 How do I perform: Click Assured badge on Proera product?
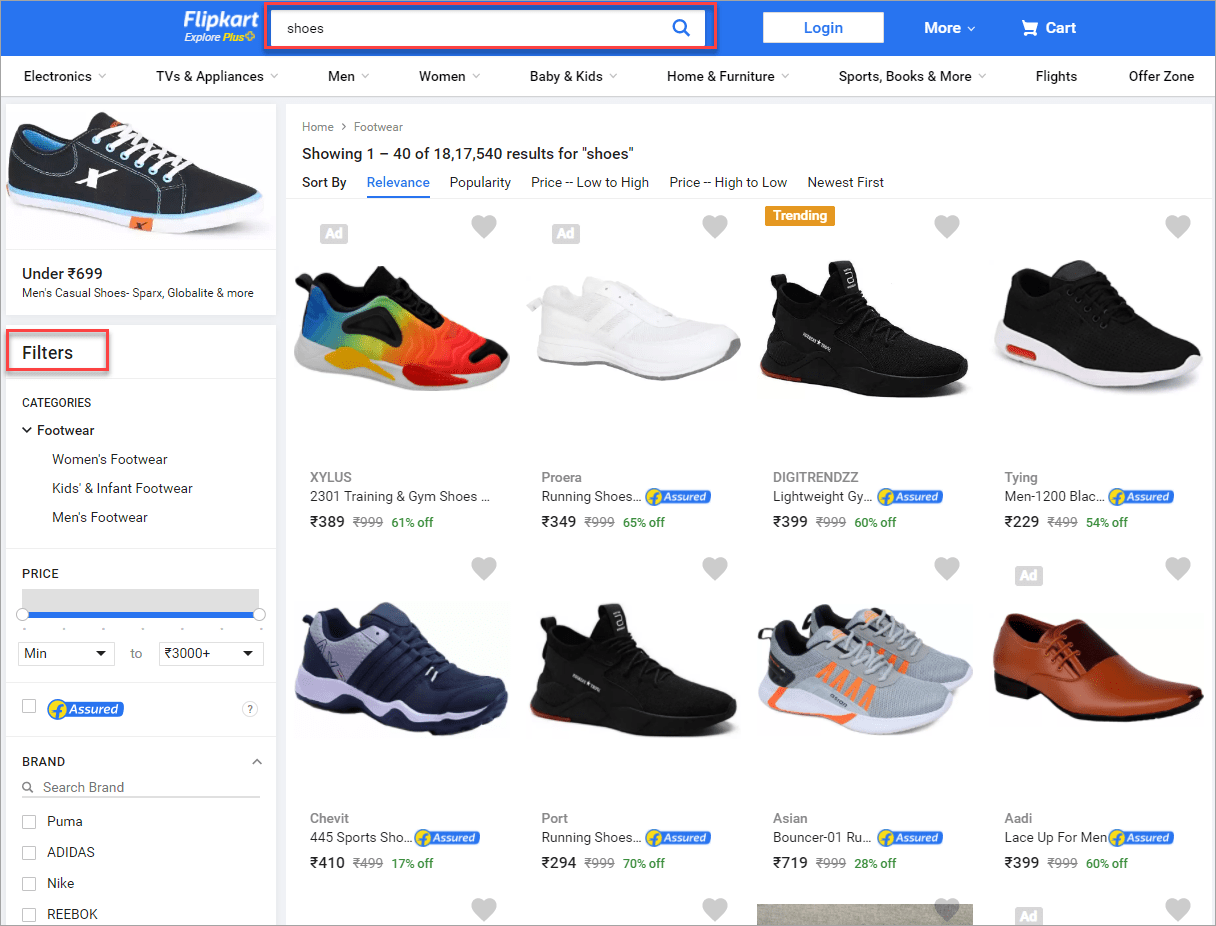click(677, 496)
